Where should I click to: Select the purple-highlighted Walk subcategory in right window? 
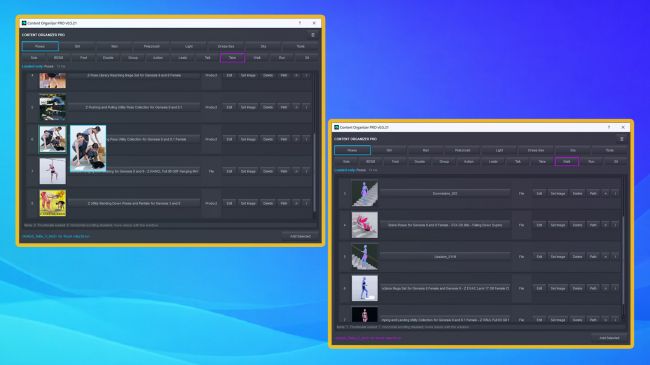coord(567,162)
